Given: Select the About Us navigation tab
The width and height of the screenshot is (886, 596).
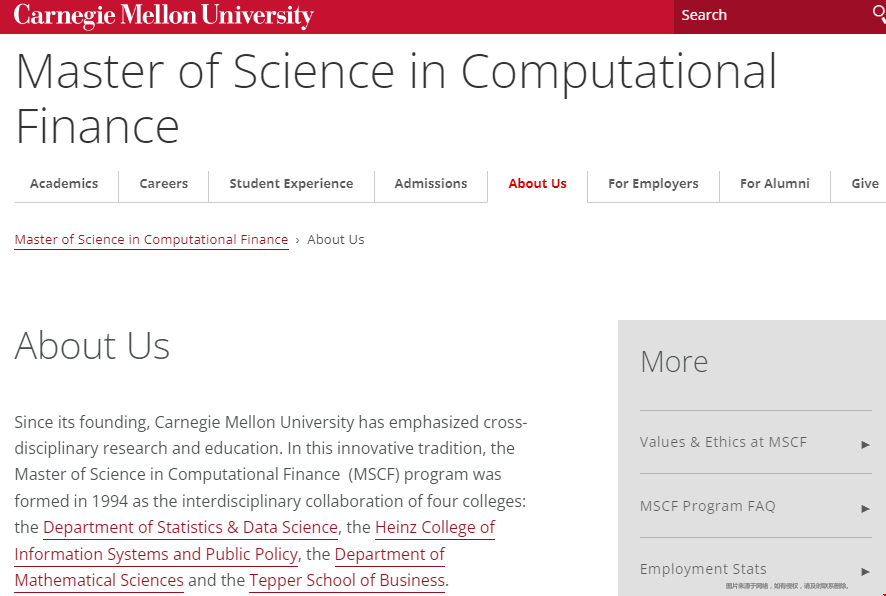Looking at the screenshot, I should pyautogui.click(x=537, y=184).
